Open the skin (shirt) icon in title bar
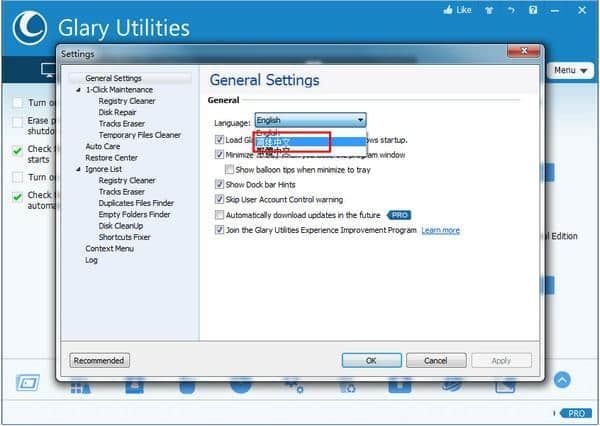 (x=486, y=12)
